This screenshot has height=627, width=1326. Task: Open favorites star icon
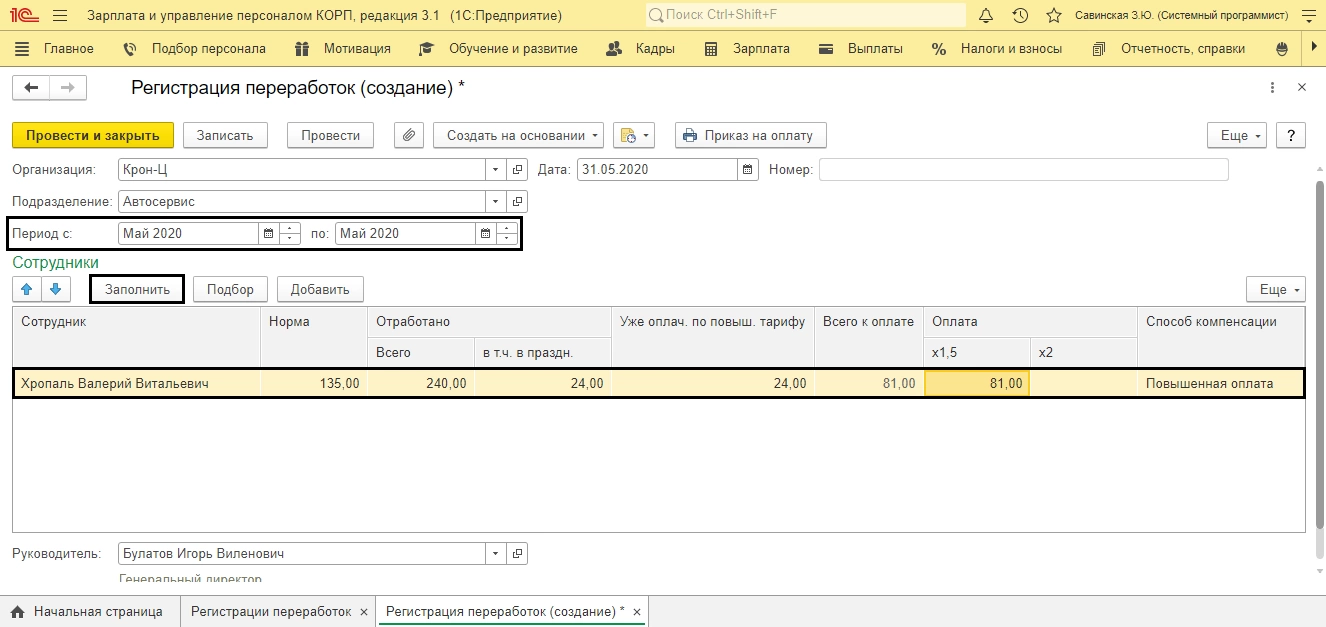1053,16
